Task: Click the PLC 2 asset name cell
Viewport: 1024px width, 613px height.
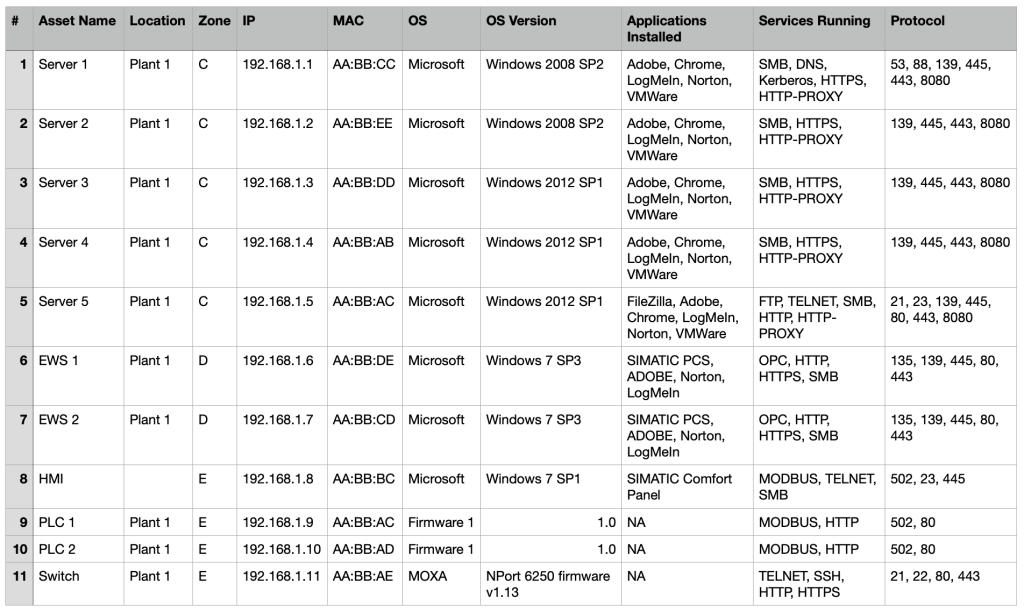Action: tap(59, 548)
